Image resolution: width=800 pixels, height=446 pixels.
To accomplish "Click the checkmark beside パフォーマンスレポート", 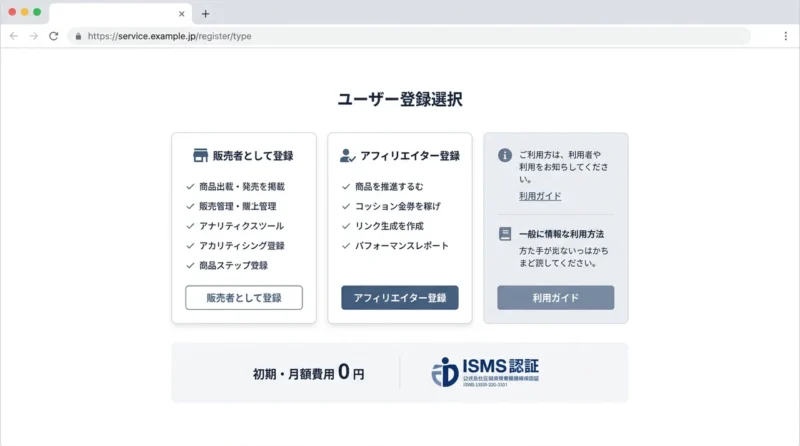I will (346, 245).
